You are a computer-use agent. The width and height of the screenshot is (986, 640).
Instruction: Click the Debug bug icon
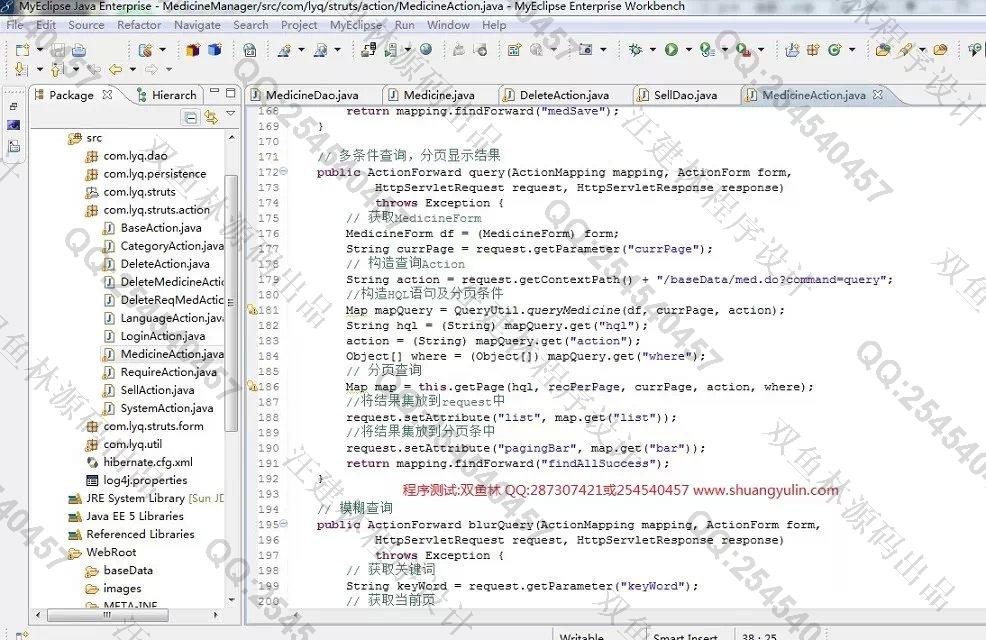click(635, 49)
